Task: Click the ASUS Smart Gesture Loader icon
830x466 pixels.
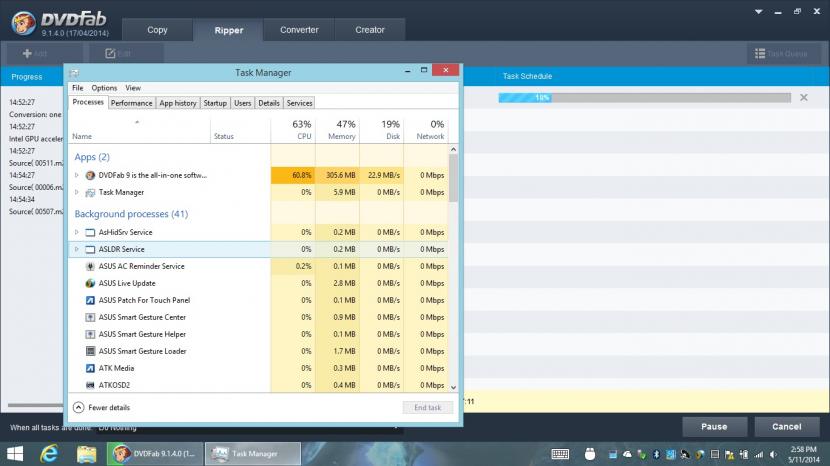Action: 90,351
